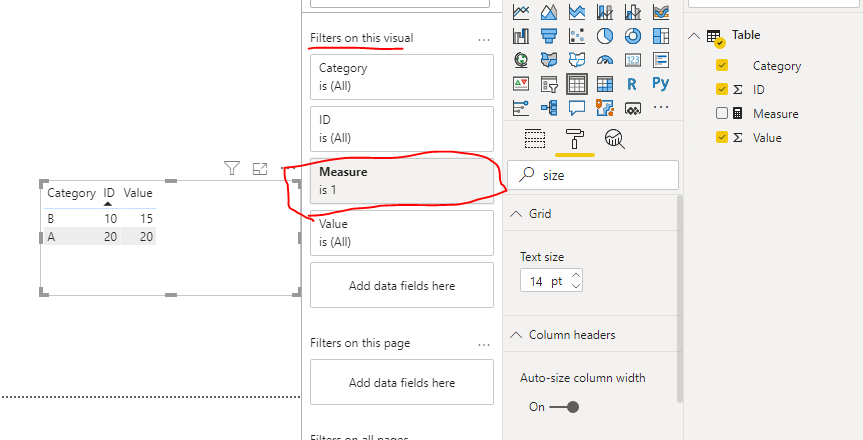This screenshot has height=440, width=863.
Task: Pick the Shape map visualization
Action: pyautogui.click(x=577, y=59)
